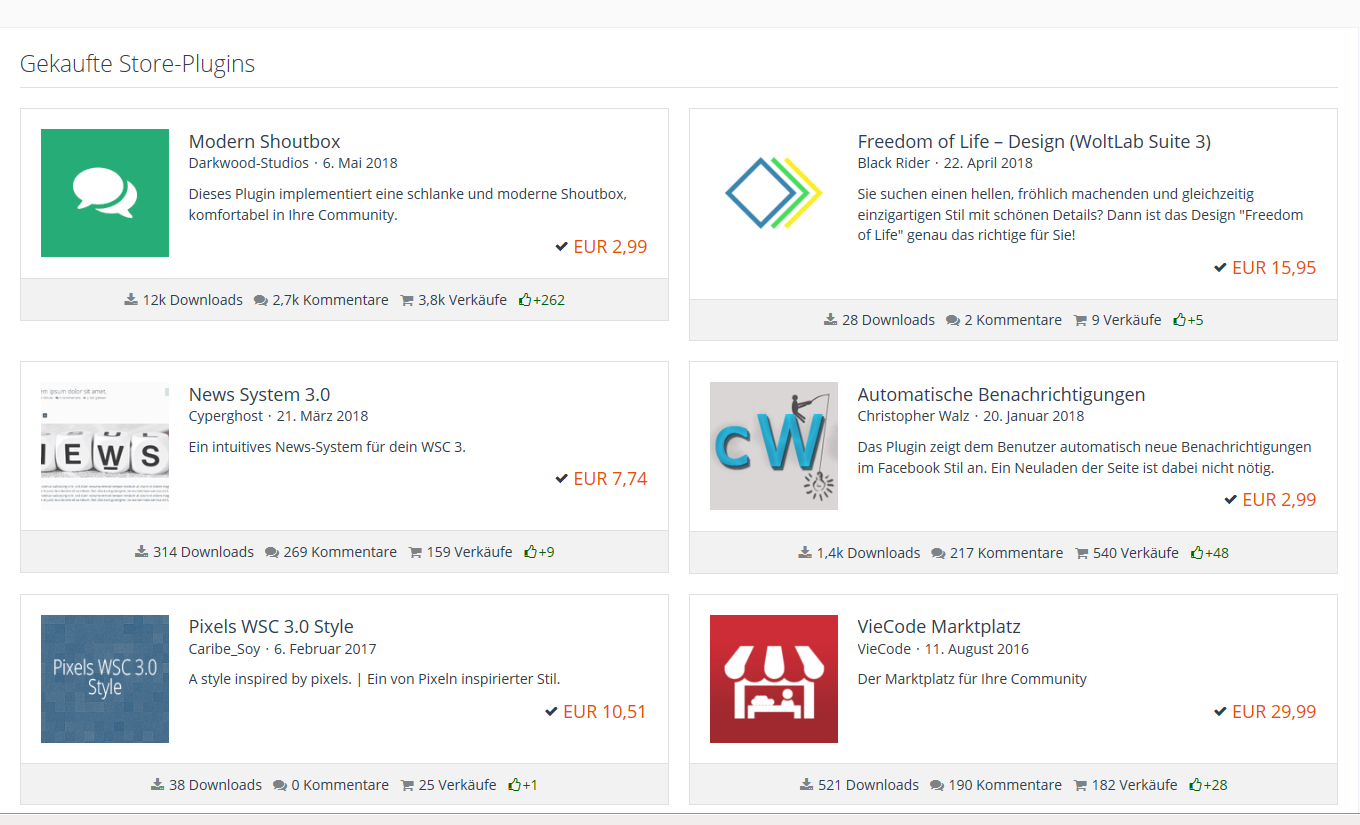Visit author Darkwood-Studios profile
Screen dimensions: 1360x825
tap(249, 163)
